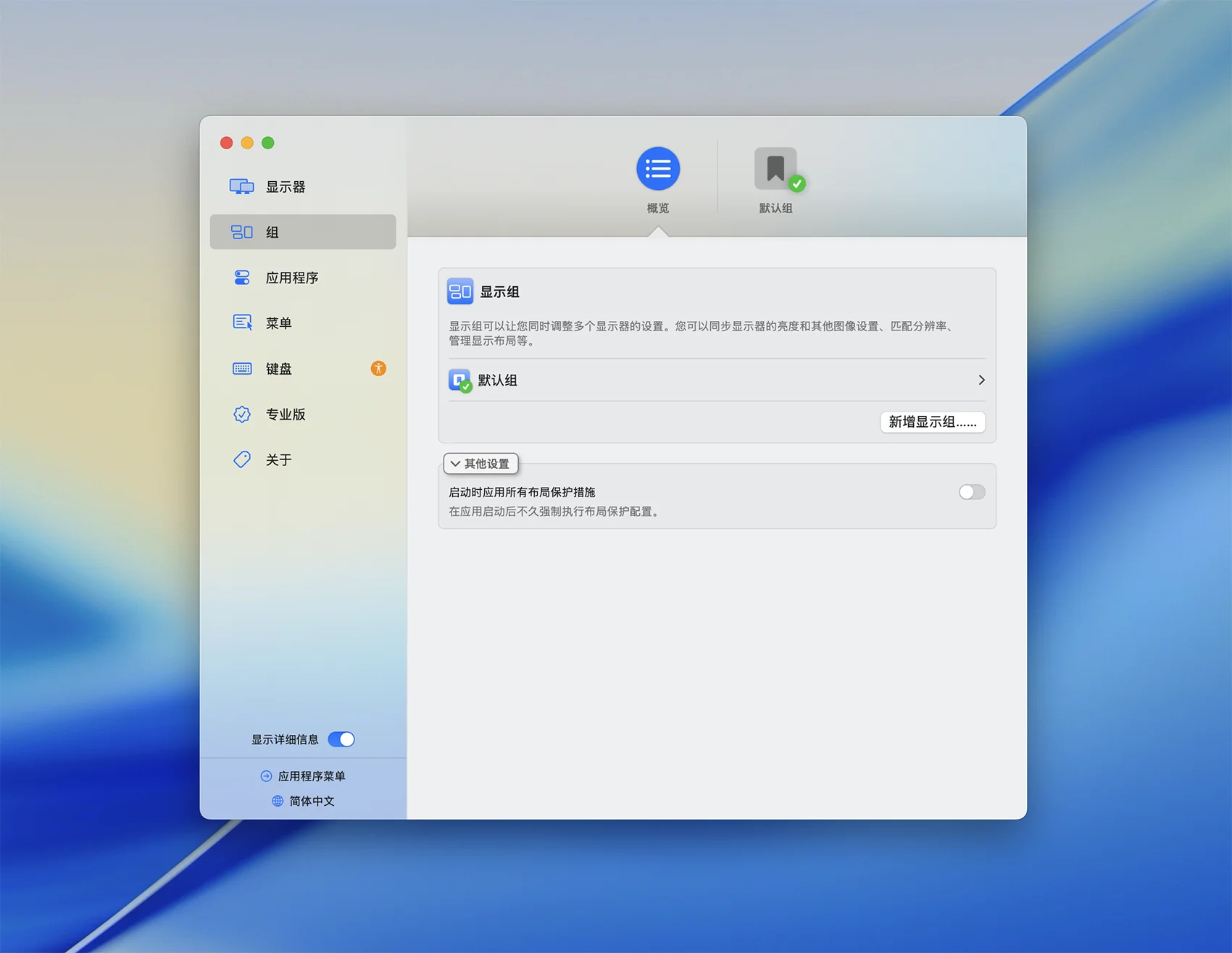Viewport: 1232px width, 953px height.
Task: Select the 组 groups icon in sidebar
Action: click(241, 232)
